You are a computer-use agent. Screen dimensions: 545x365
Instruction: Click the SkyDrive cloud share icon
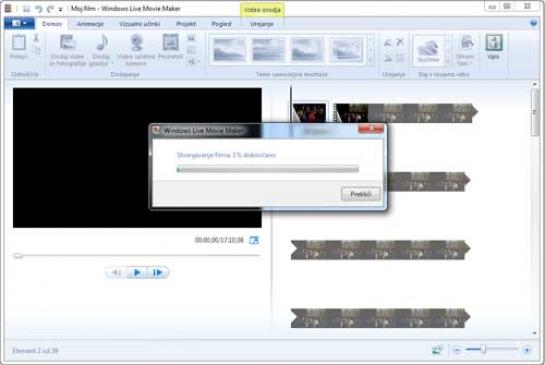pos(428,49)
